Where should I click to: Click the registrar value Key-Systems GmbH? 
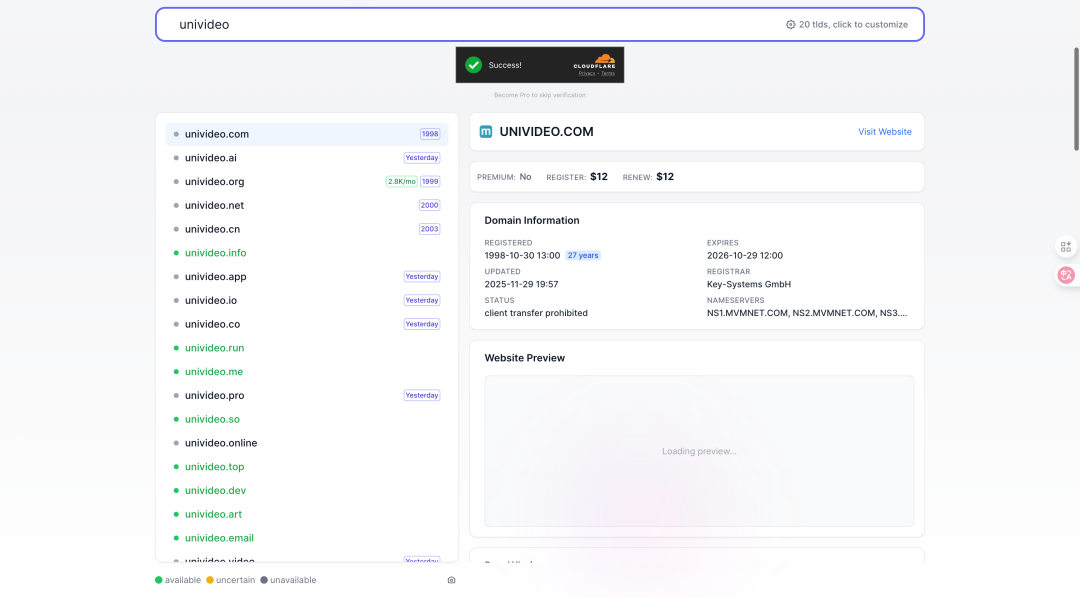click(749, 284)
